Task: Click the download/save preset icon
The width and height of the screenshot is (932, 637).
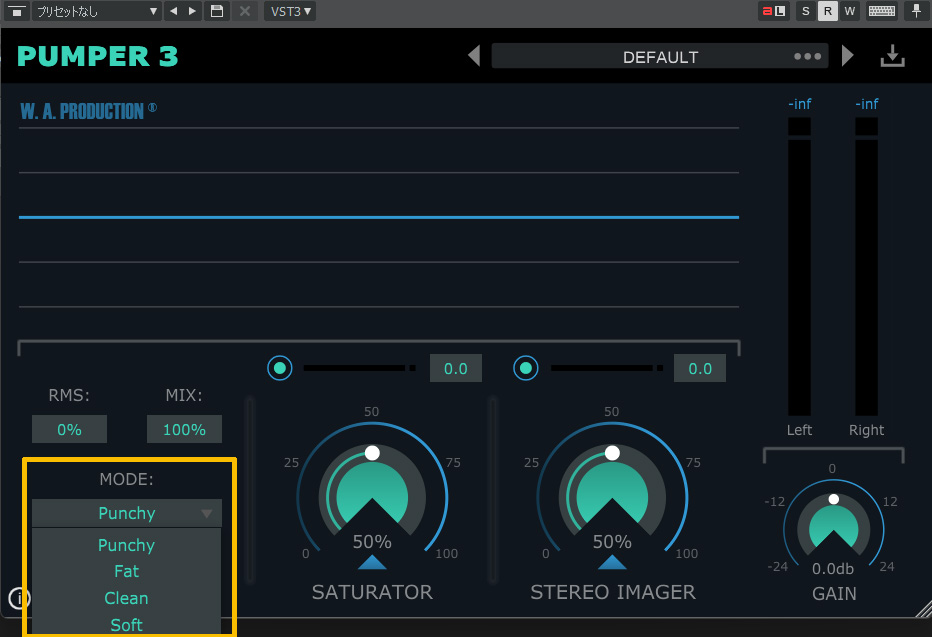Action: [x=892, y=56]
